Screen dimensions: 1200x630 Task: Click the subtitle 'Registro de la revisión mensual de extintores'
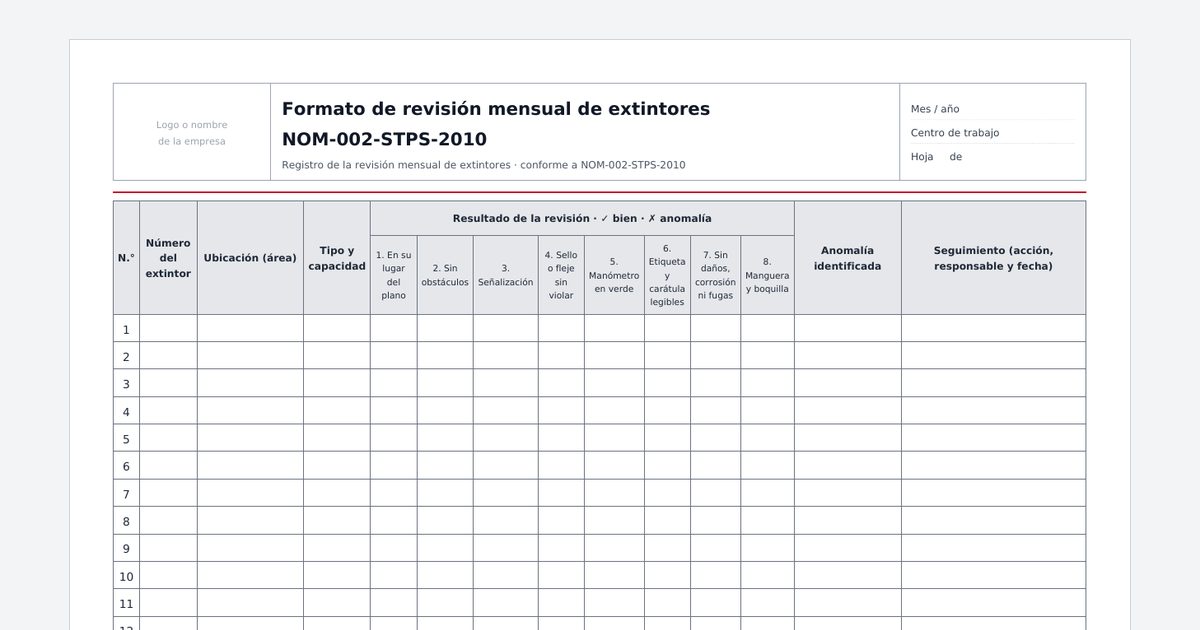tap(396, 165)
